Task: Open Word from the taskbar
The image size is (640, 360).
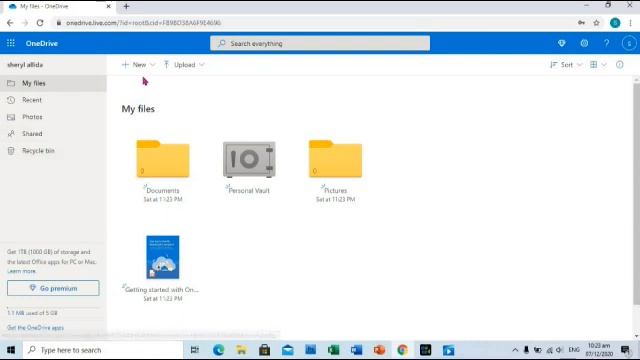Action: [x=356, y=350]
